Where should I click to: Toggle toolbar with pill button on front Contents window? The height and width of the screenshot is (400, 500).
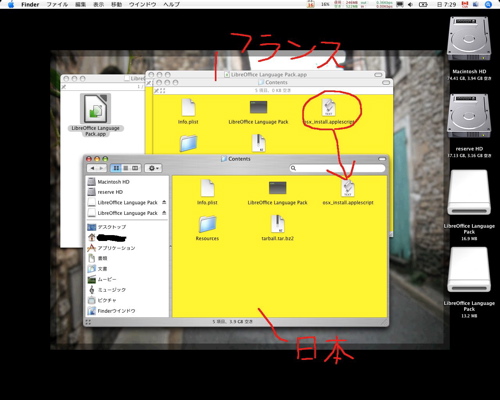(x=382, y=159)
